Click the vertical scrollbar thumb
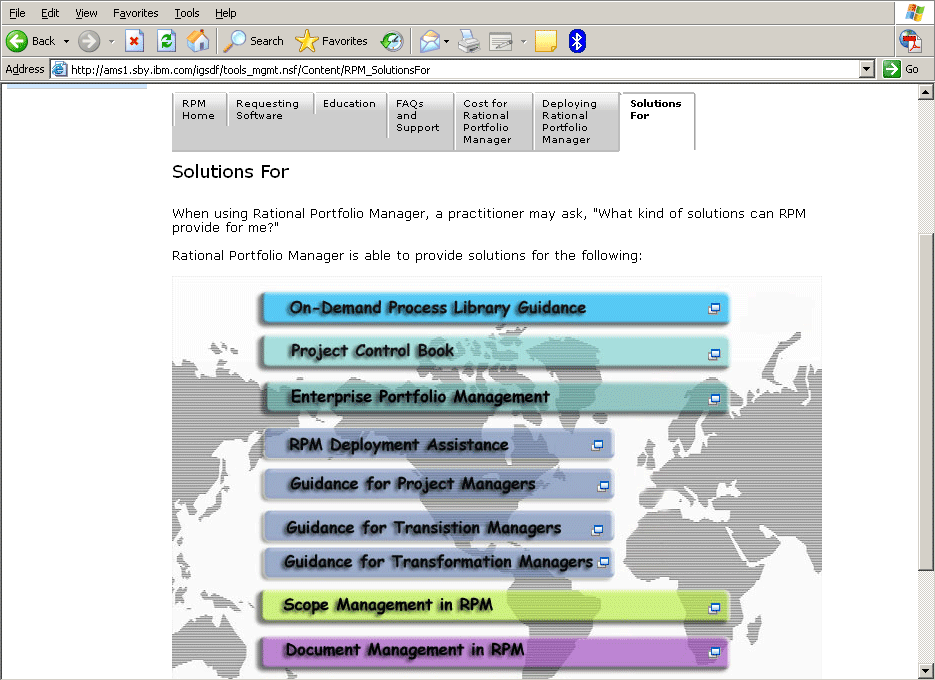The height and width of the screenshot is (680, 935). [926, 401]
